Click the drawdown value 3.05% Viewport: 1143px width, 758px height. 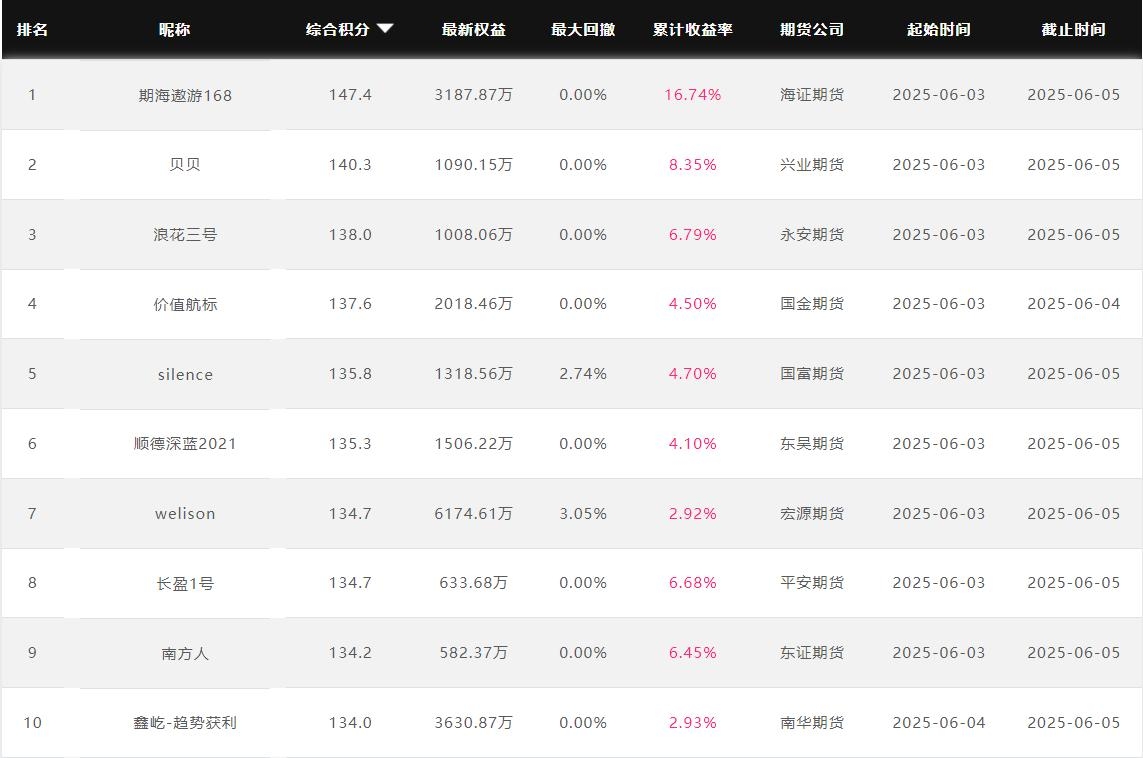tap(583, 514)
